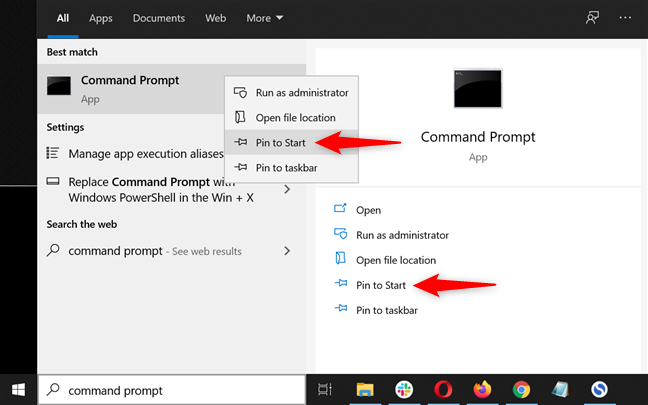Click the folder icon beside details pane Open file location
Image resolution: width=648 pixels, height=405 pixels.
click(x=340, y=258)
